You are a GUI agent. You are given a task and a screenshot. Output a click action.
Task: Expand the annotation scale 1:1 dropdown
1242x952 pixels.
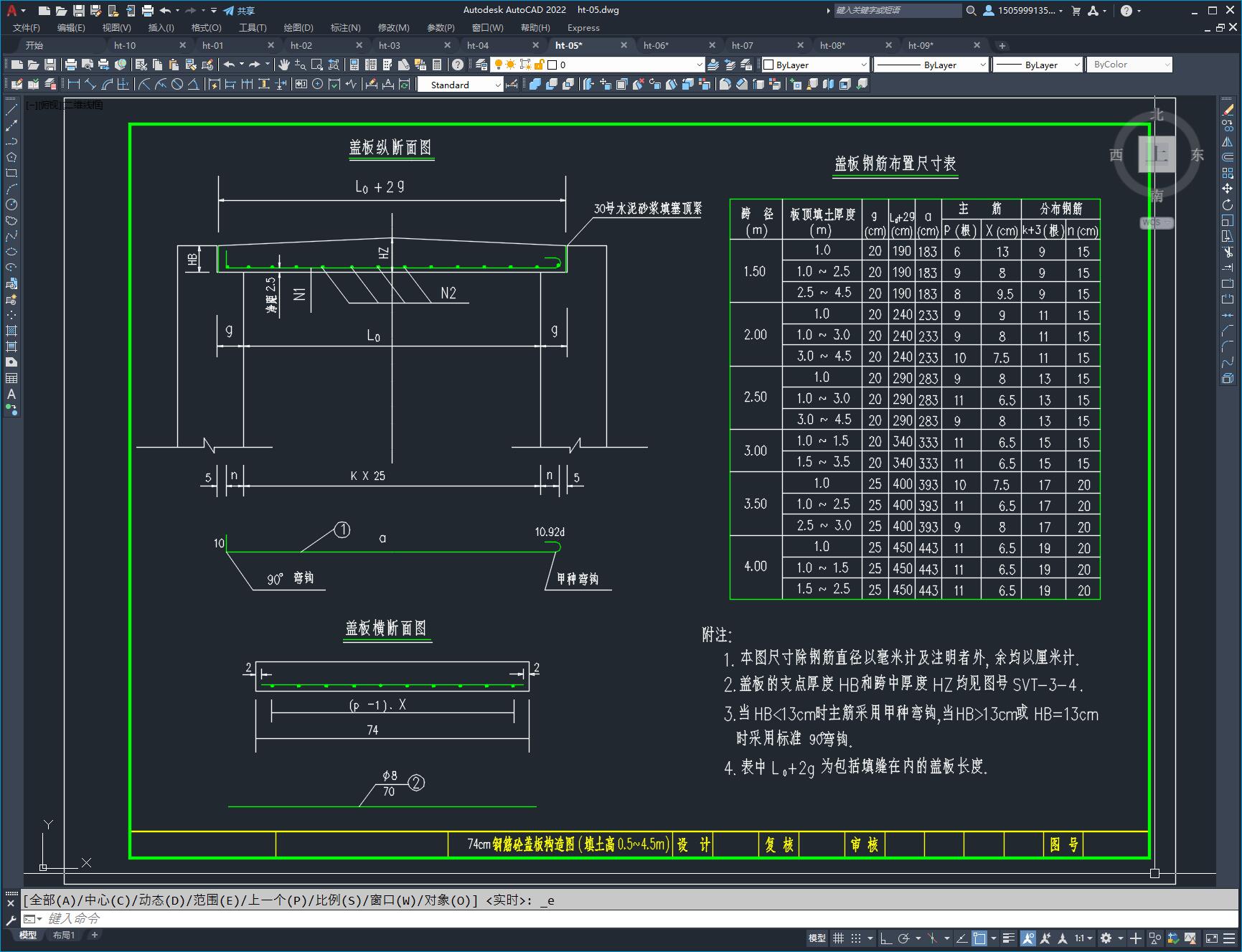1083,938
